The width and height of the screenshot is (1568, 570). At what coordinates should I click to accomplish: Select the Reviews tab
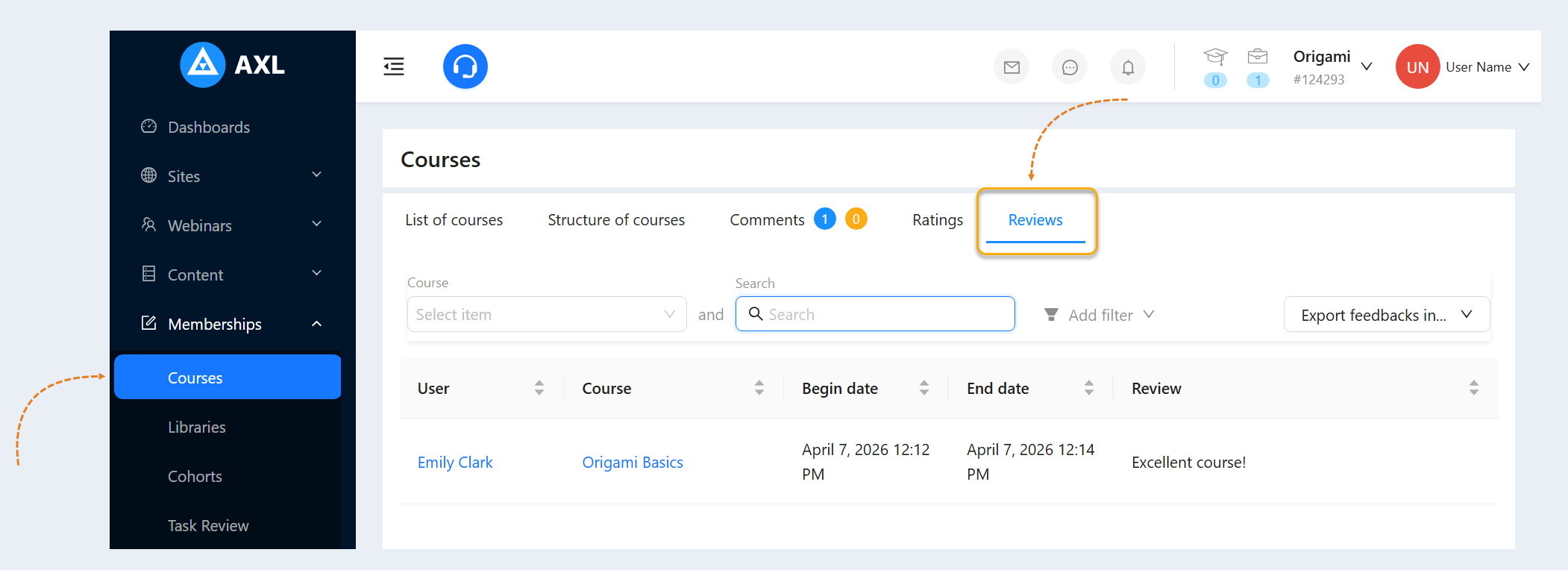coord(1035,220)
